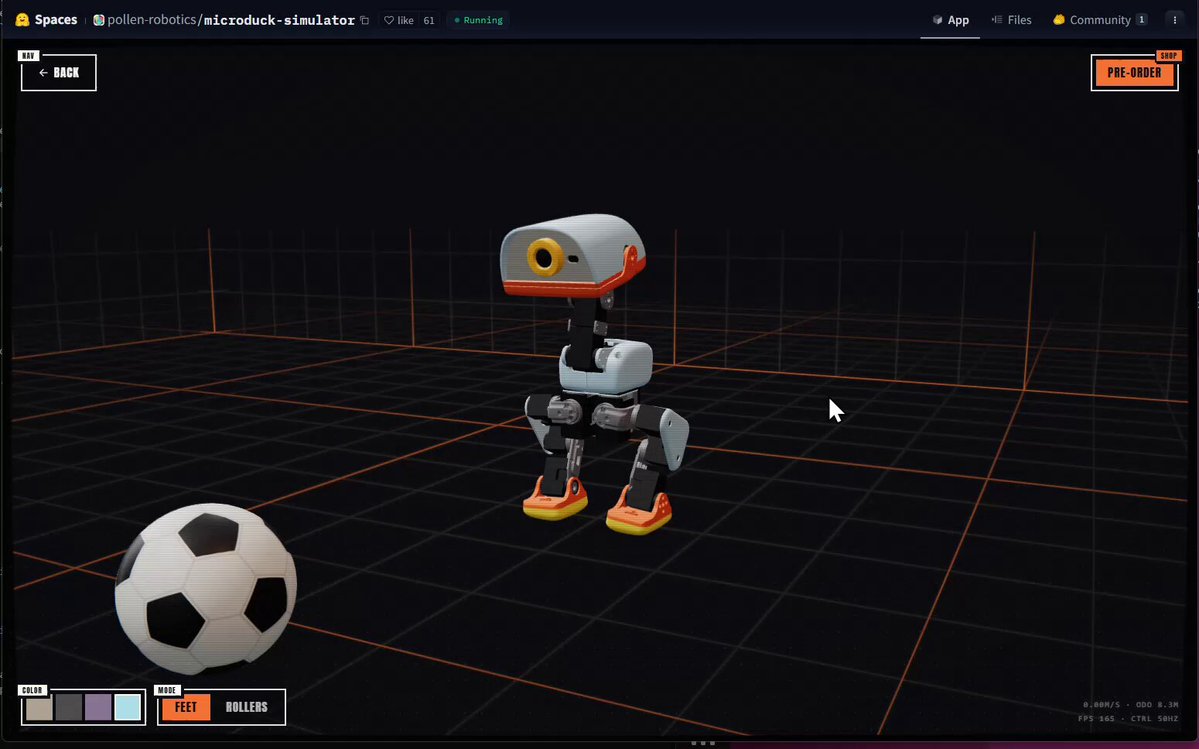Switch to the Files tab

pyautogui.click(x=1012, y=20)
